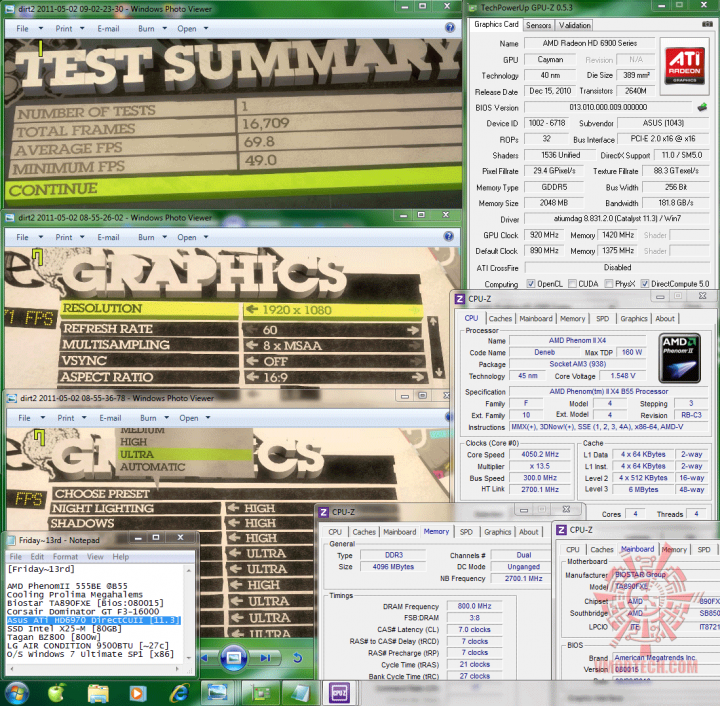The image size is (720, 706).
Task: Rotate photo with rotate arrow button
Action: pyautogui.click(x=297, y=658)
